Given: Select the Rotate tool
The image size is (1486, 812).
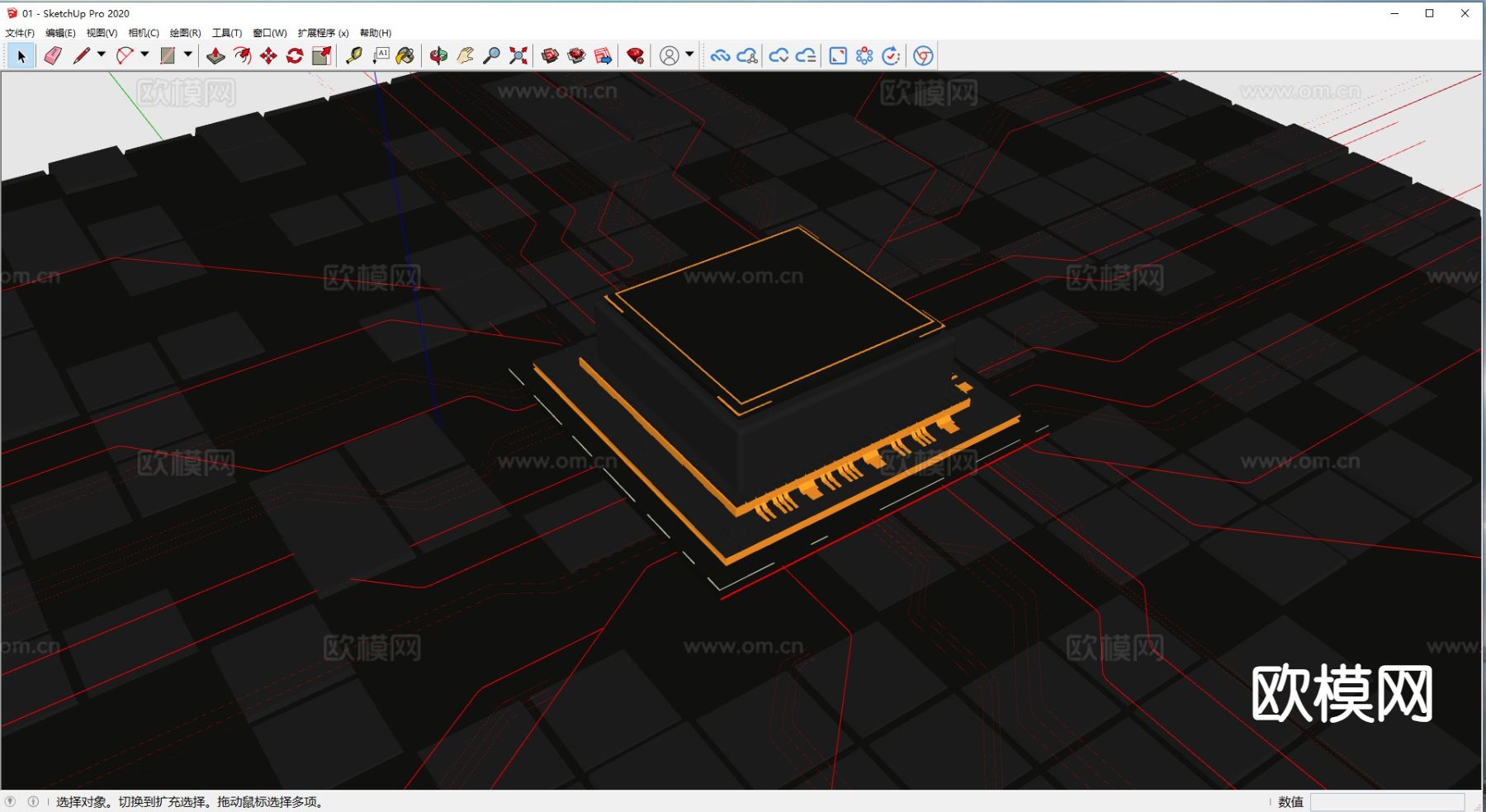Looking at the screenshot, I should point(295,55).
